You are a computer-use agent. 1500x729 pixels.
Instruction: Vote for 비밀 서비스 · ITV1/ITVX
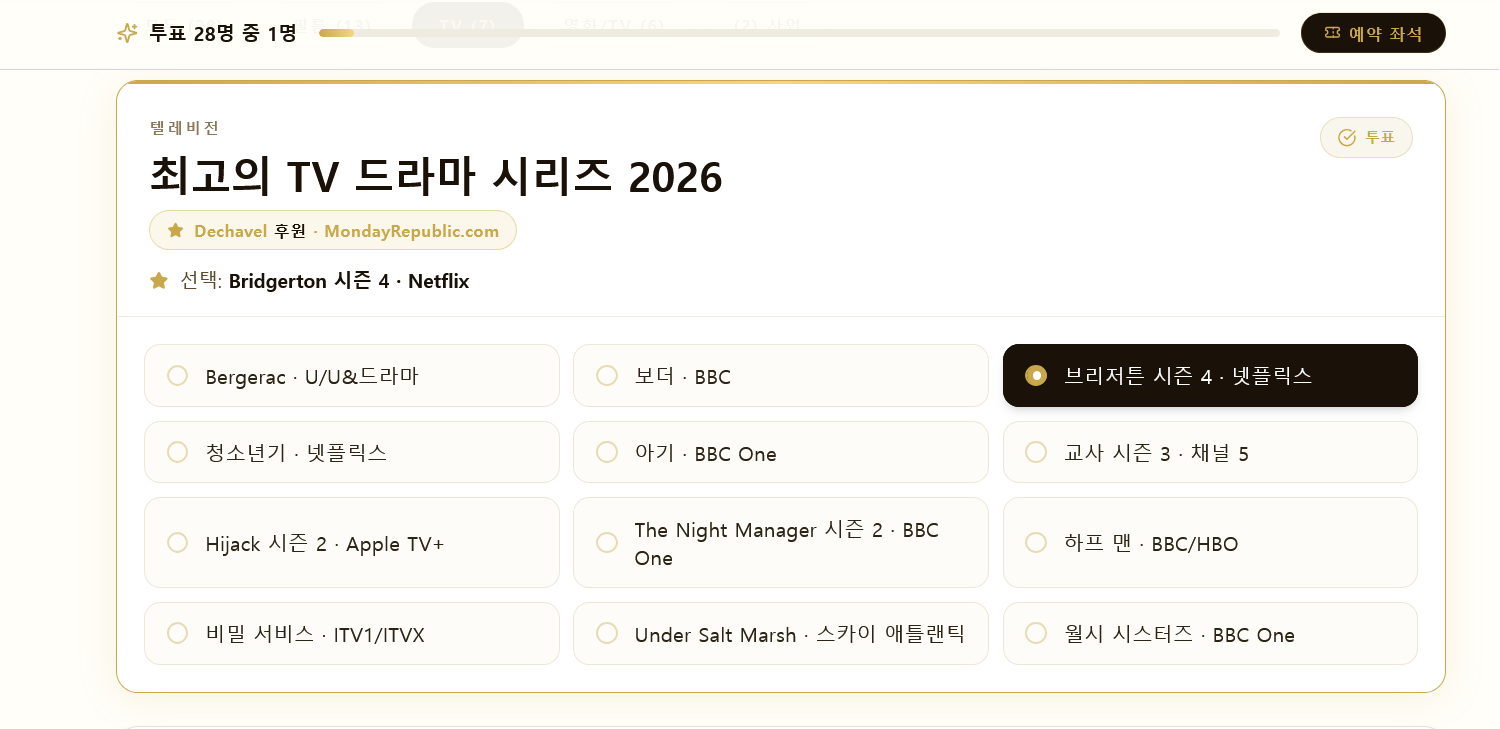click(352, 634)
